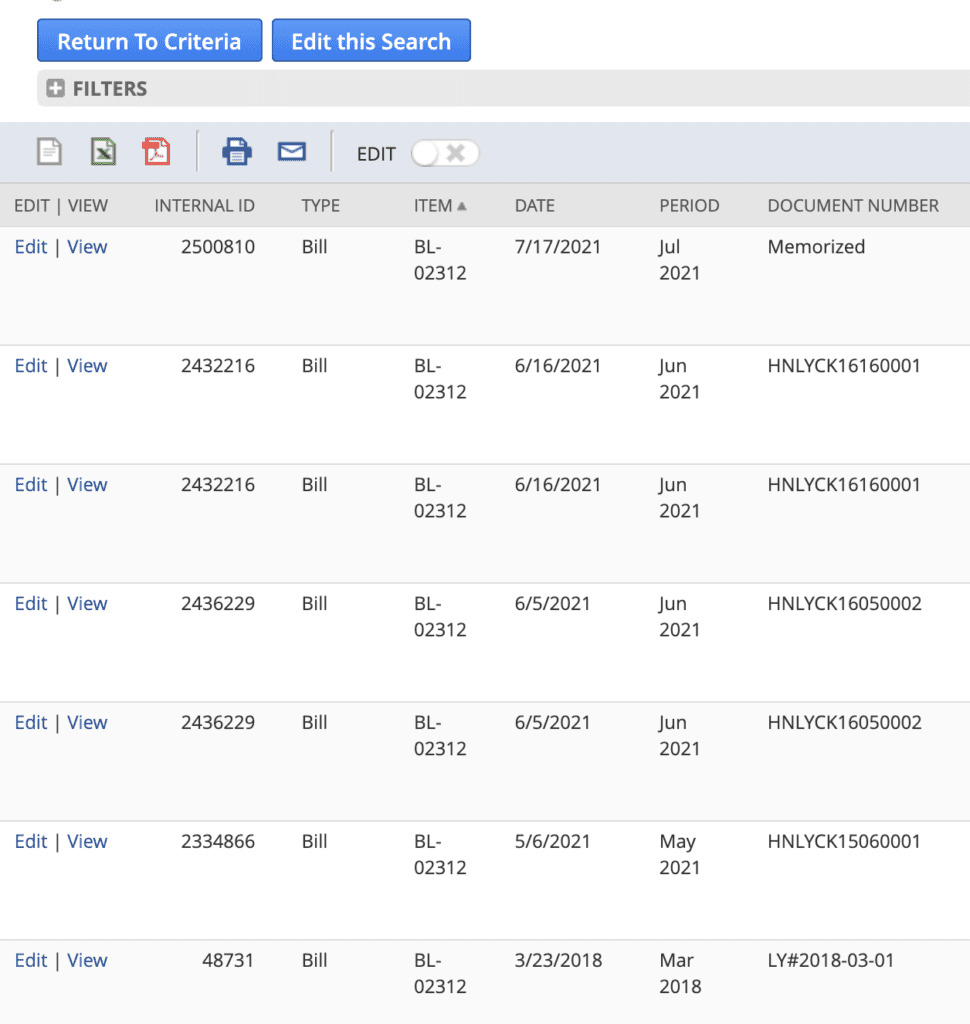Sort by the ITEM column header
The image size is (970, 1024).
click(433, 206)
